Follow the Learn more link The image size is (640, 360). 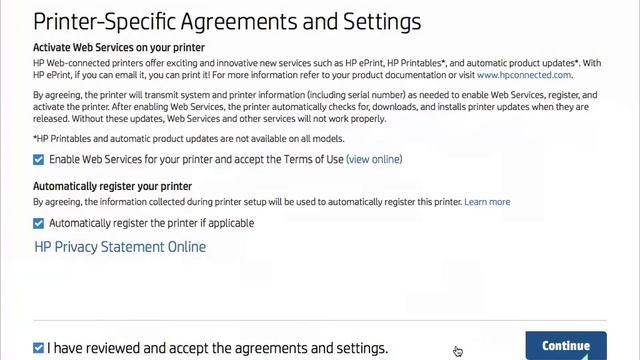click(487, 202)
